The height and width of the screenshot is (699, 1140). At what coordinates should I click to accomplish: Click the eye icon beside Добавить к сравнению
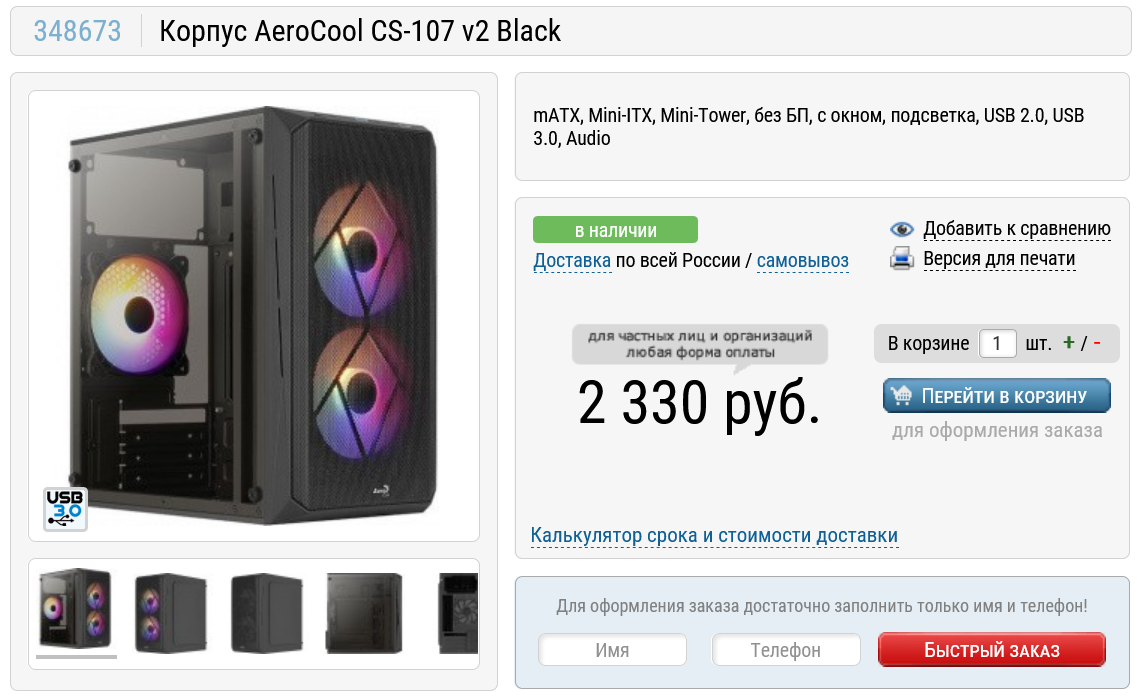pyautogui.click(x=902, y=229)
